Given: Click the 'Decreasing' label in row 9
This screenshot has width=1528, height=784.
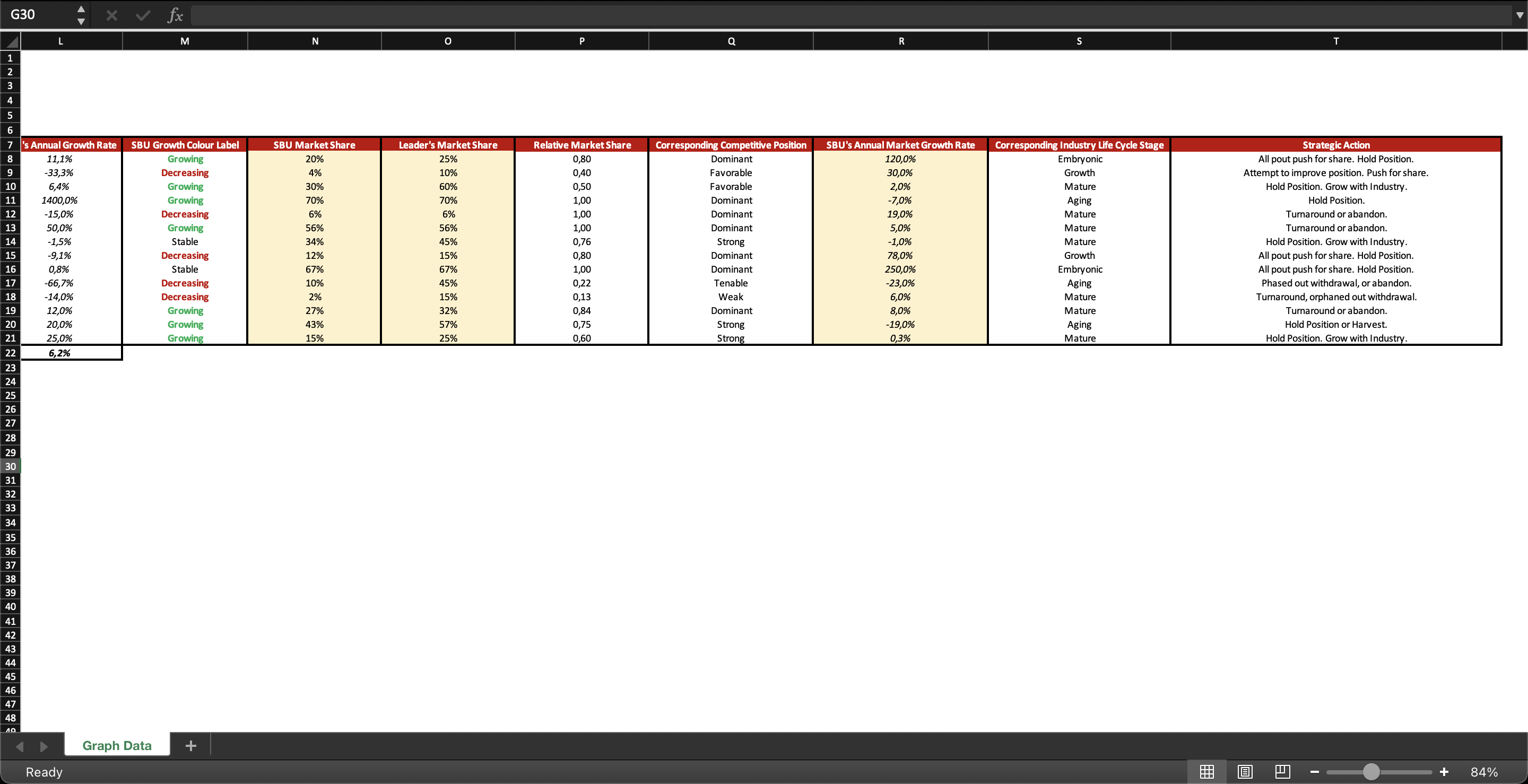Looking at the screenshot, I should pyautogui.click(x=185, y=172).
